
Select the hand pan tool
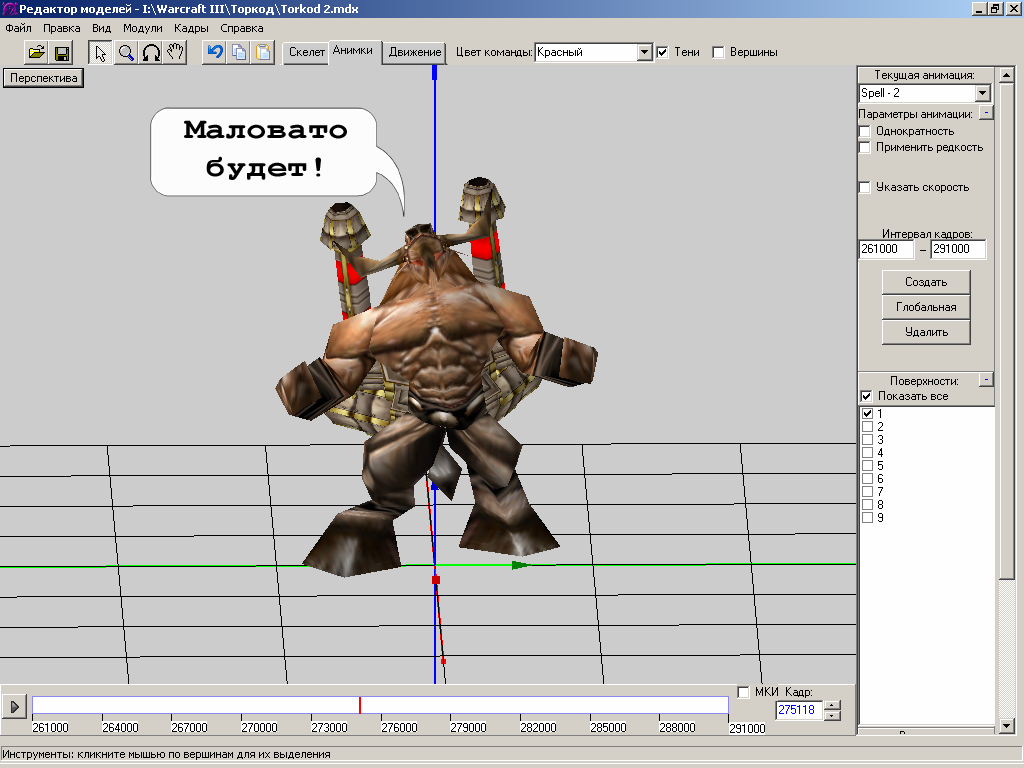(x=176, y=53)
